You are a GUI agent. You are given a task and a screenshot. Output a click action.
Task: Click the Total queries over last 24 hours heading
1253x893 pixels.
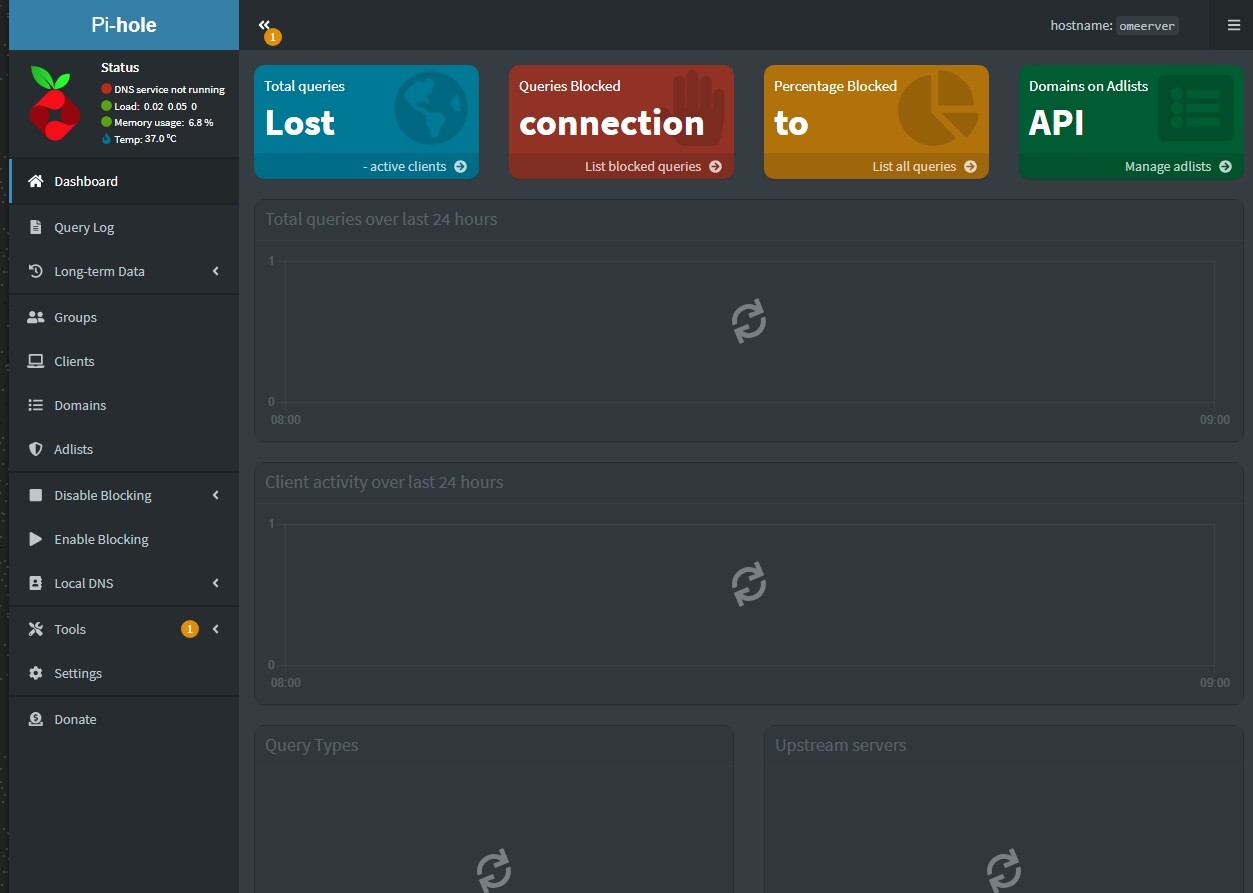click(x=381, y=219)
